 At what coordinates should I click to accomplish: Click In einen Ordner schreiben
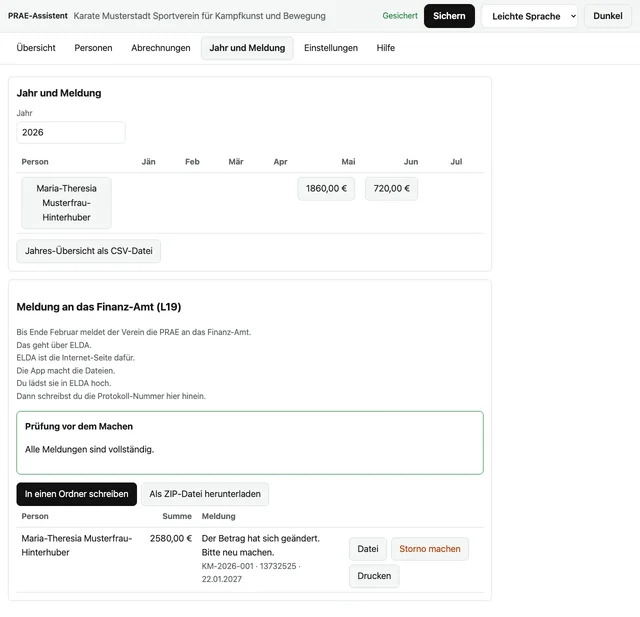click(x=77, y=494)
